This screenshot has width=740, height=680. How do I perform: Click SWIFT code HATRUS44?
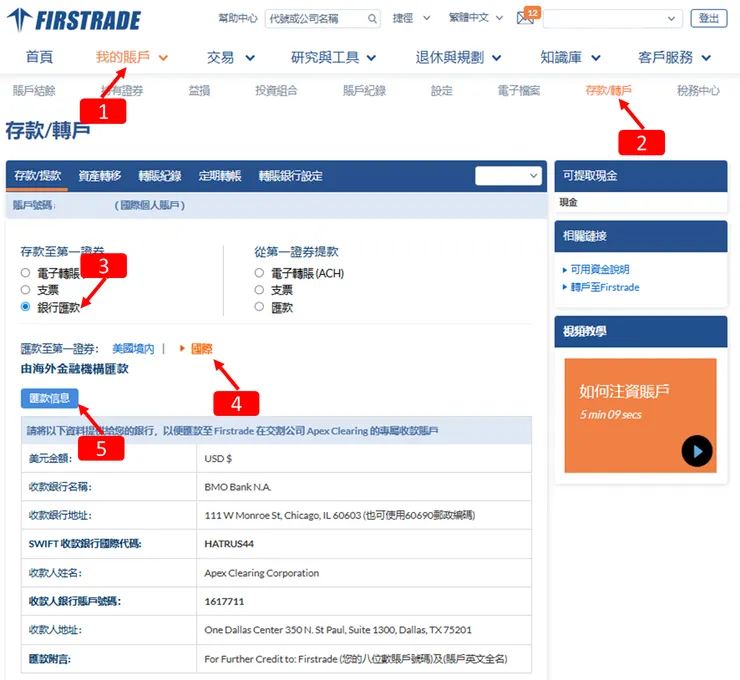[x=229, y=544]
